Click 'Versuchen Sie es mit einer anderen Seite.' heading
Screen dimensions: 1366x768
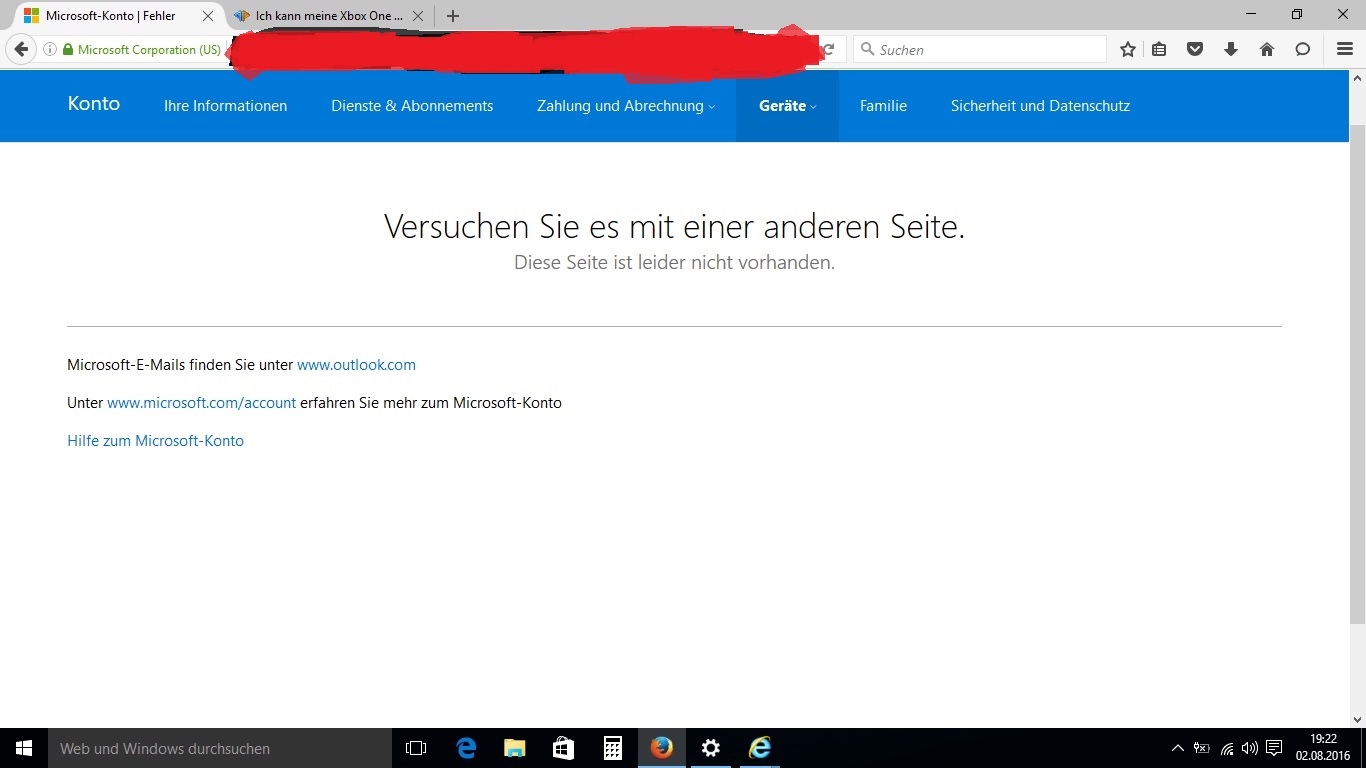(x=674, y=226)
